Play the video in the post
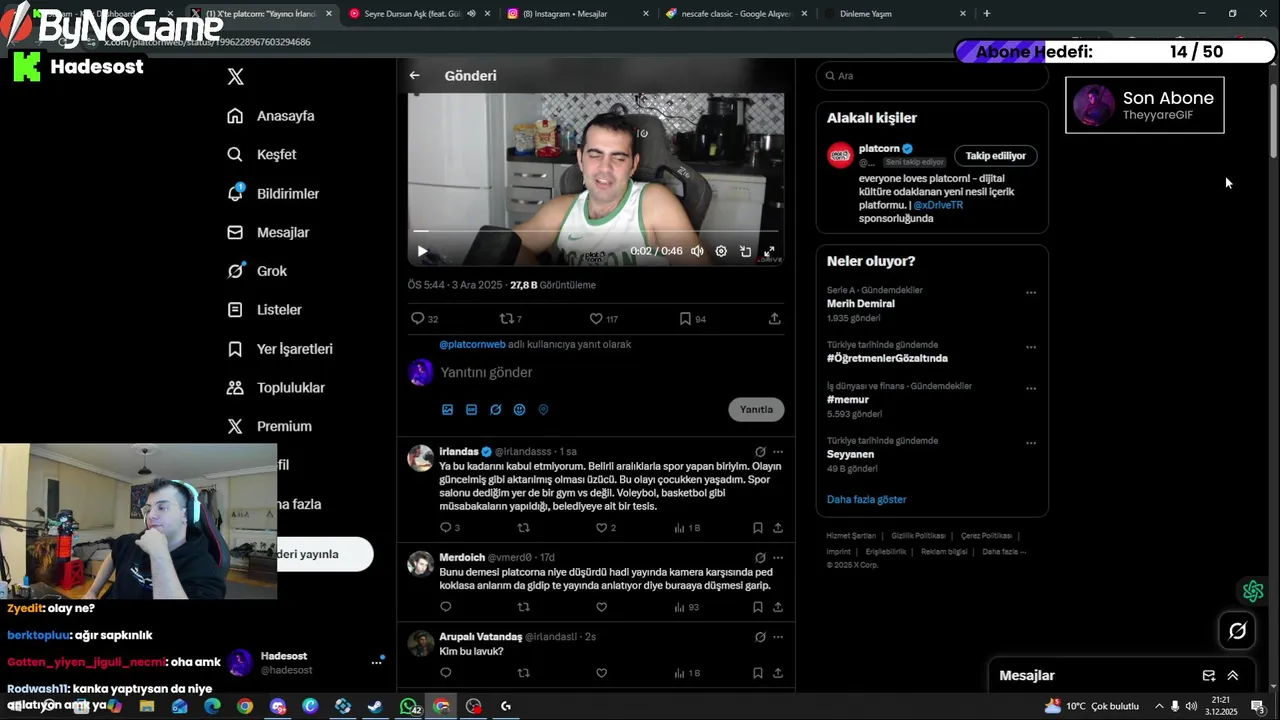 click(422, 251)
